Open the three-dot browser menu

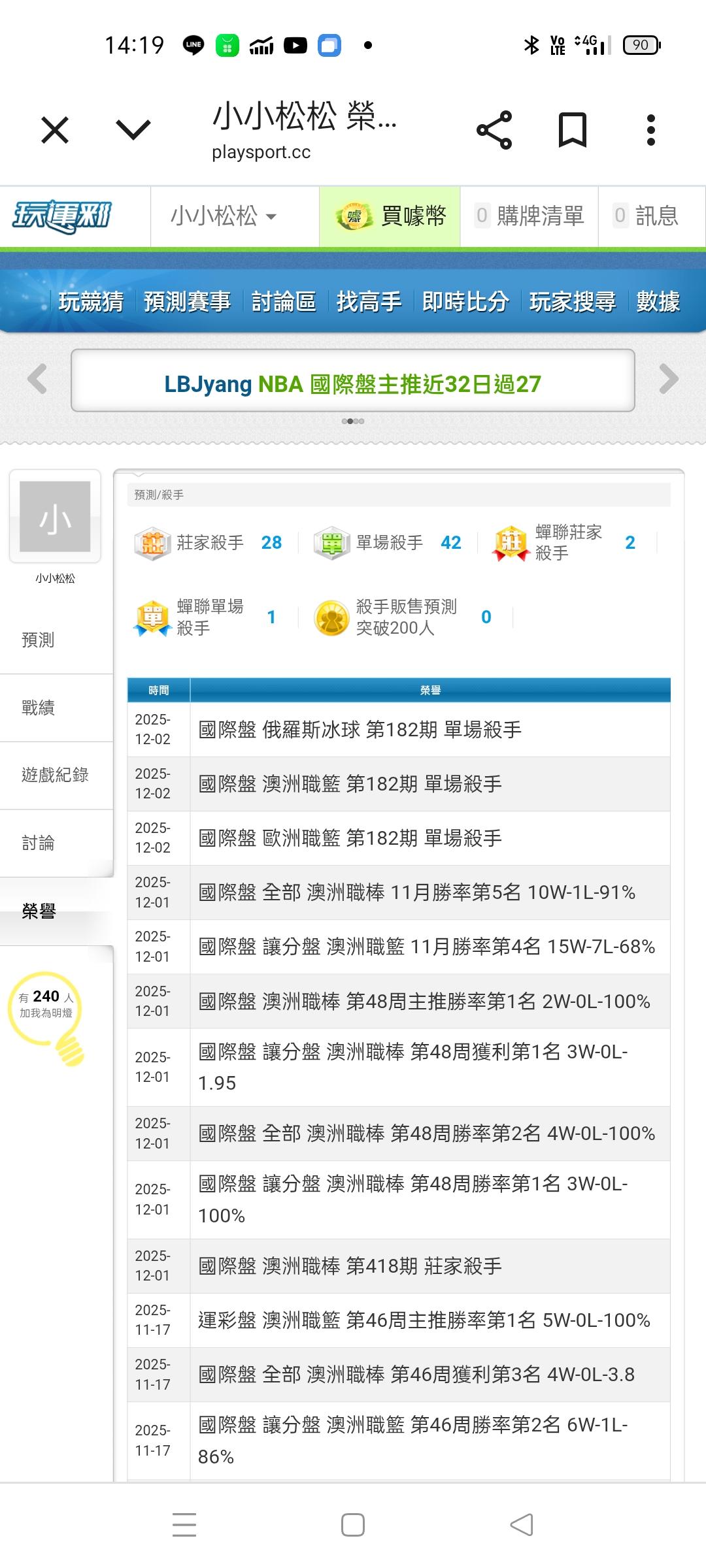click(650, 130)
